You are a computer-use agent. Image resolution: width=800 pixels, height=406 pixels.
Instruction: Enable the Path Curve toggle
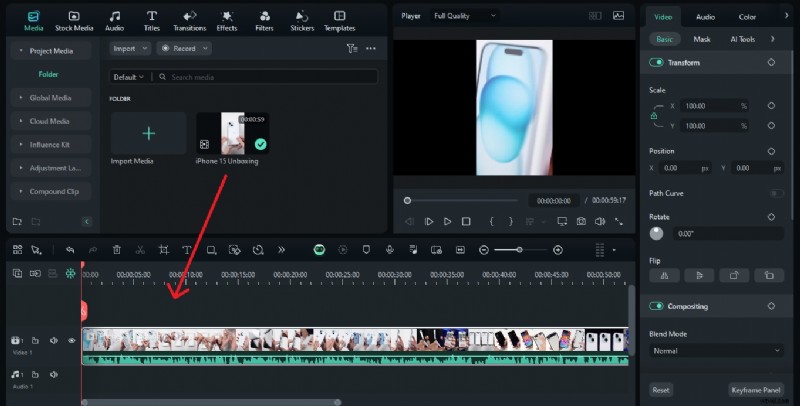pyautogui.click(x=776, y=193)
